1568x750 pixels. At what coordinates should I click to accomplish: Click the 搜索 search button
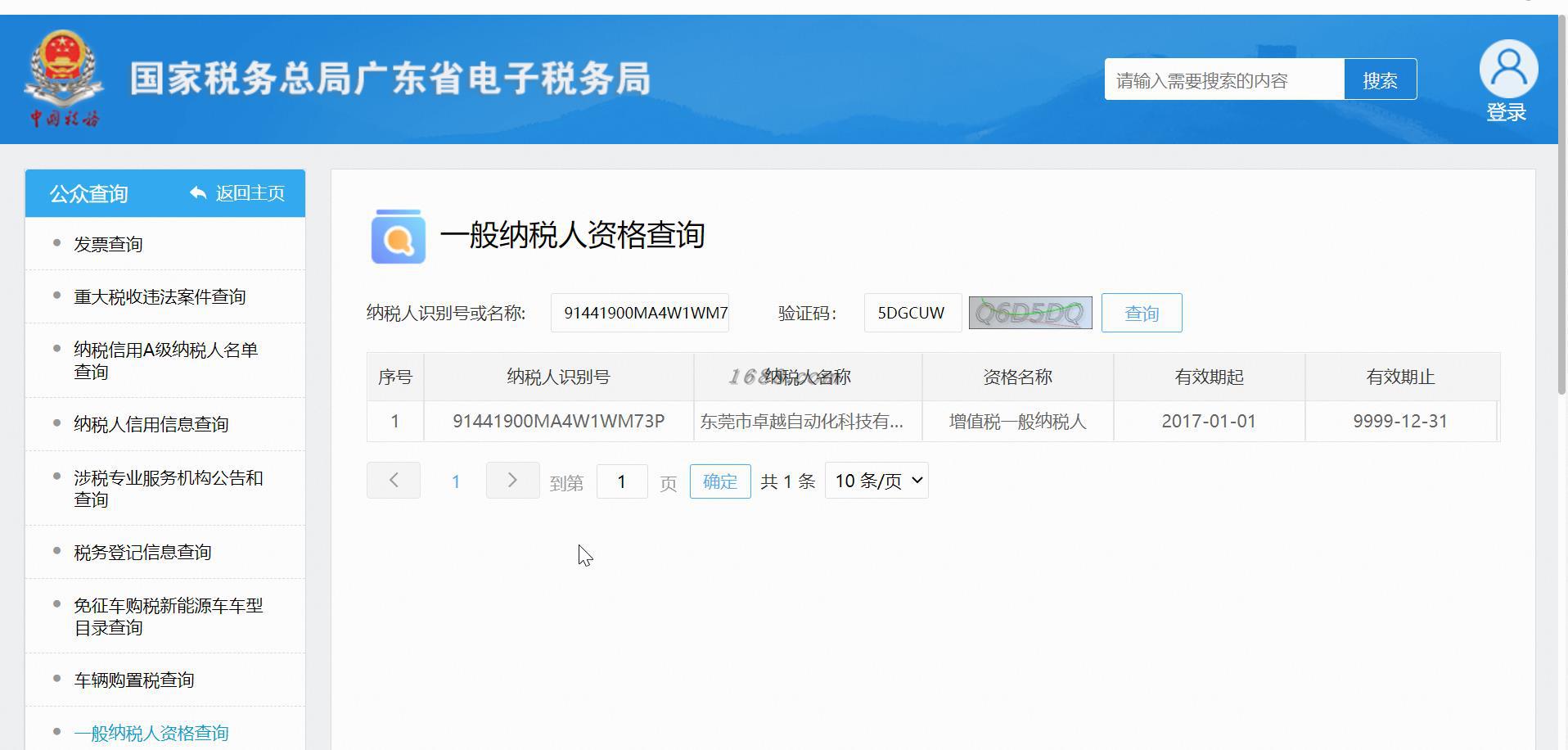[1380, 79]
